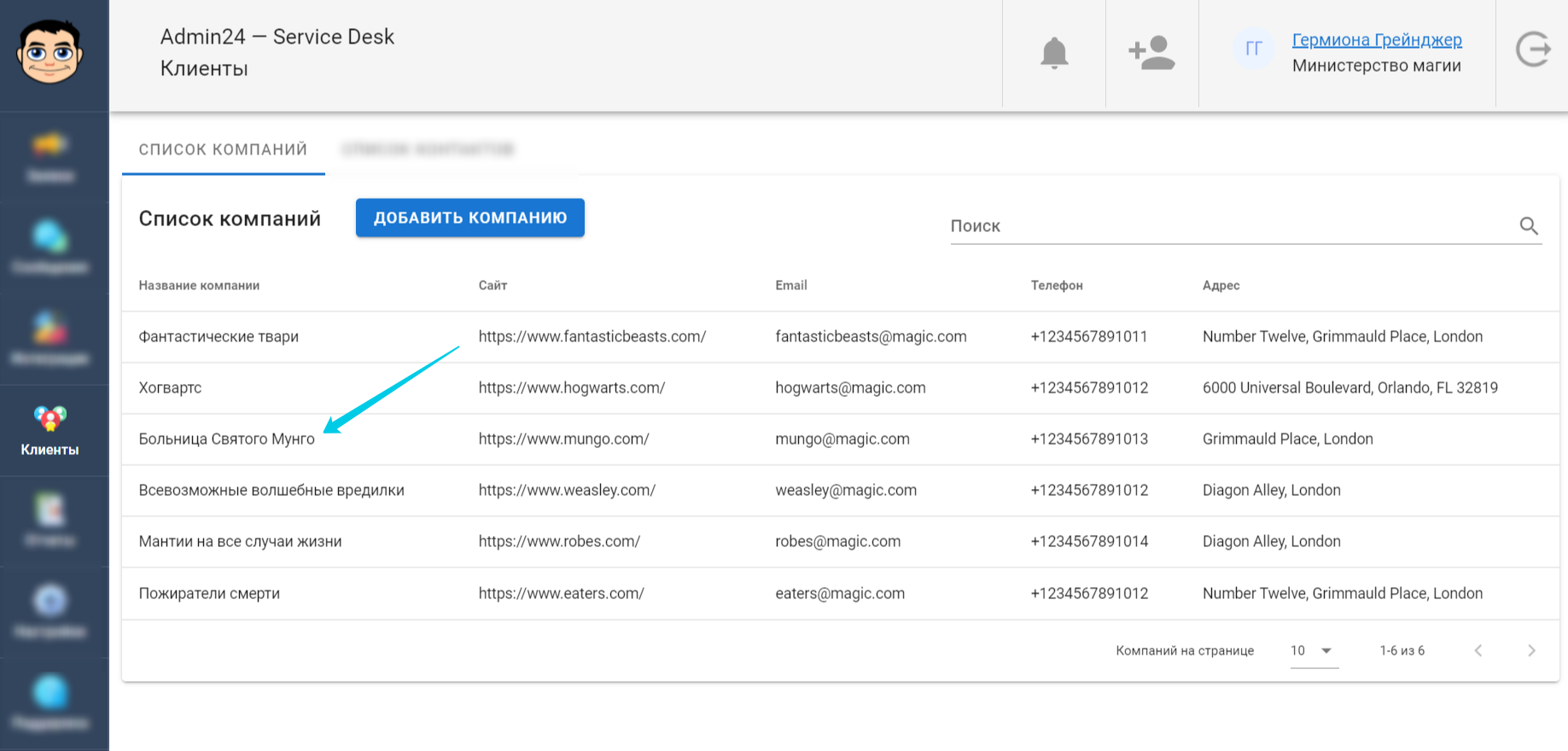The height and width of the screenshot is (751, 1568).
Task: Click the Admin24 mascot face logo
Action: (x=50, y=51)
